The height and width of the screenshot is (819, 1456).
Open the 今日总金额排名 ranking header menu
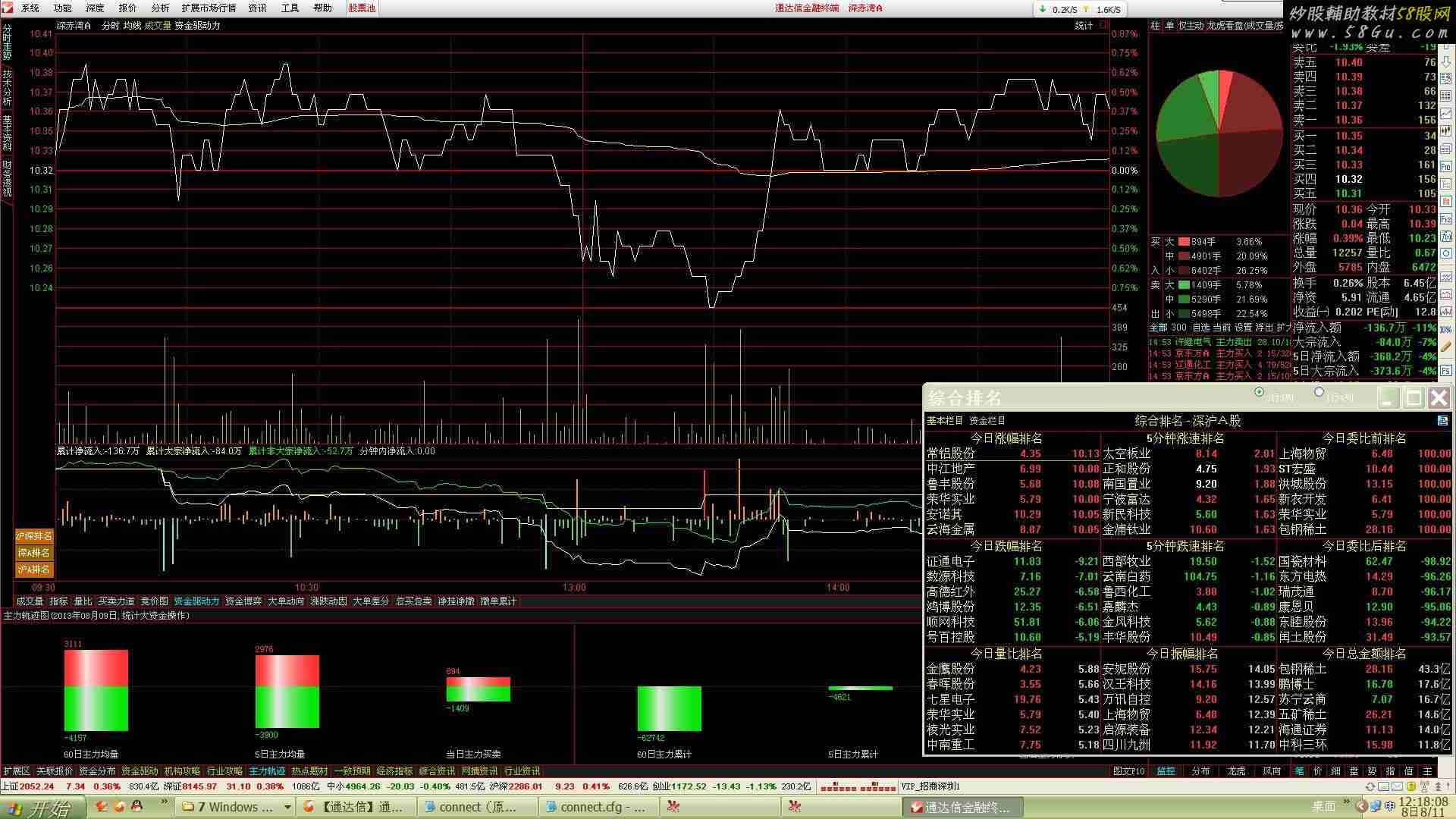(x=1364, y=654)
